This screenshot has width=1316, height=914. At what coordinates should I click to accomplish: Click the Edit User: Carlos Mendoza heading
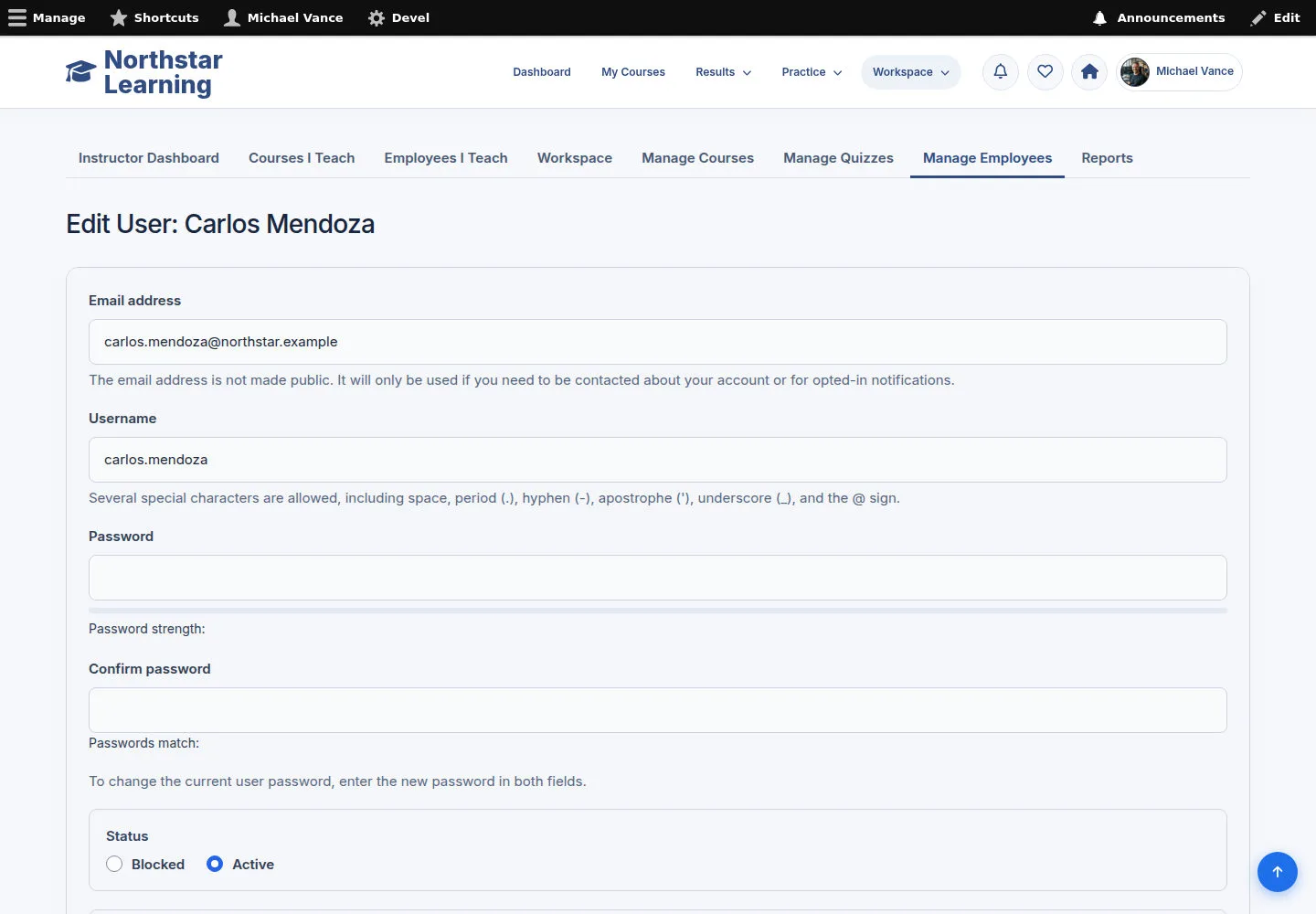(220, 224)
